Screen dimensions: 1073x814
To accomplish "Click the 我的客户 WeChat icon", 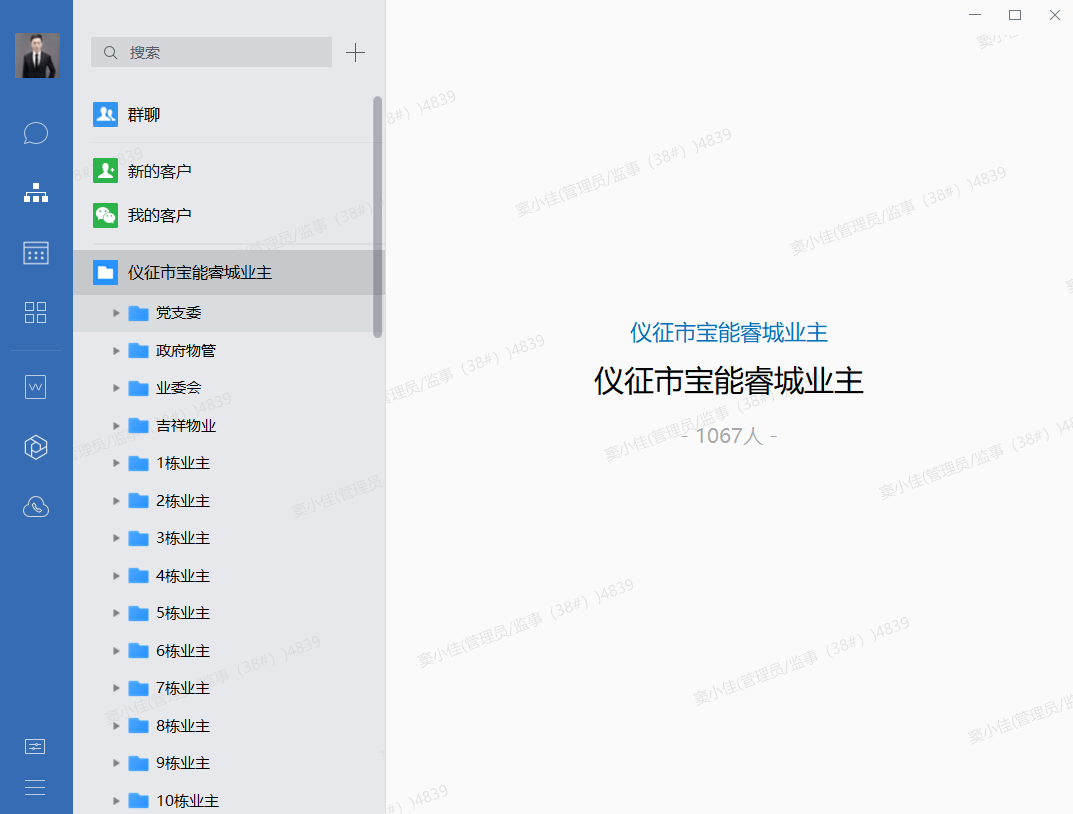I will 105,215.
